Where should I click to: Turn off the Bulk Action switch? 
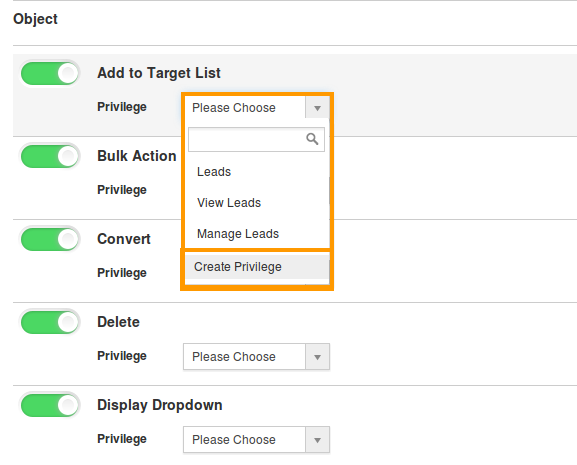point(50,156)
